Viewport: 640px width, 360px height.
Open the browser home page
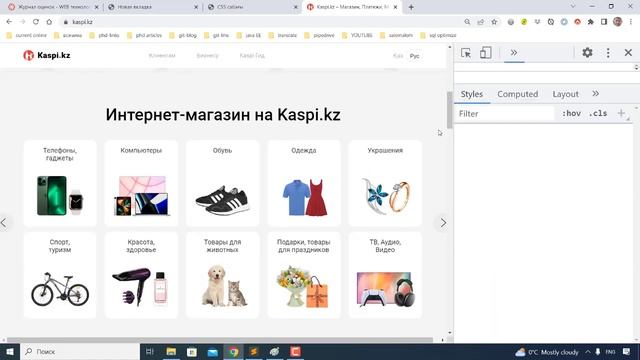[49, 22]
